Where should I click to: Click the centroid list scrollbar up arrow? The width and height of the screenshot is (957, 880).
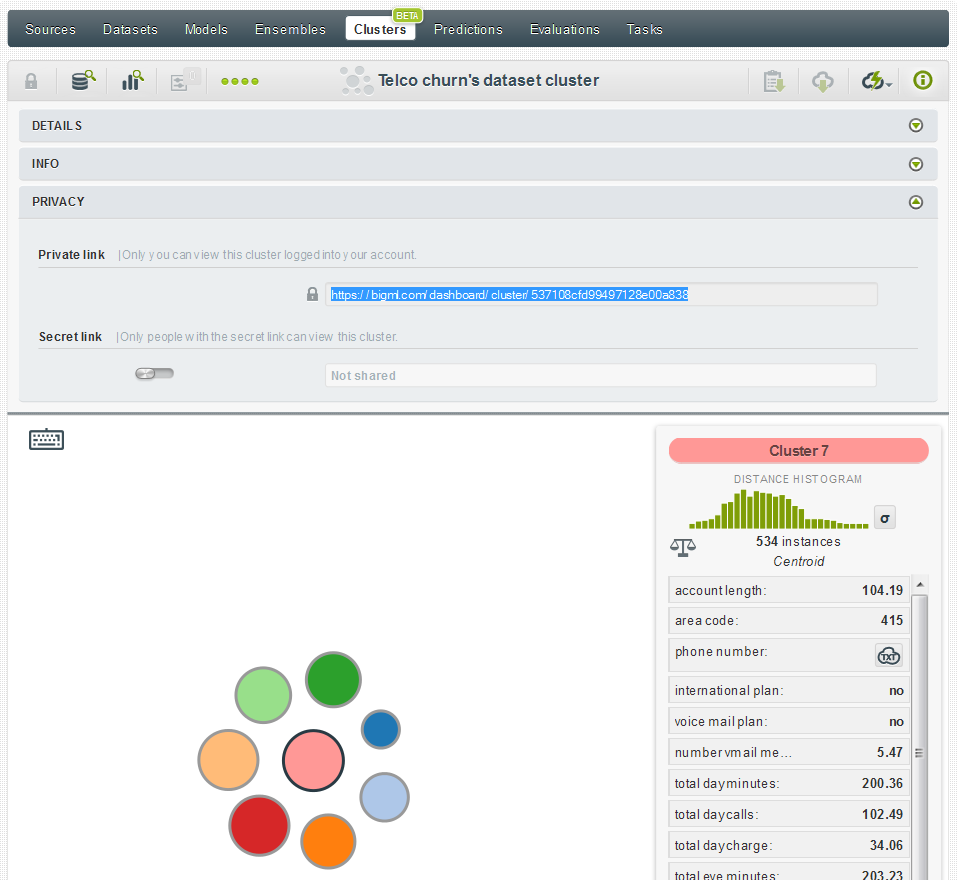[x=920, y=584]
